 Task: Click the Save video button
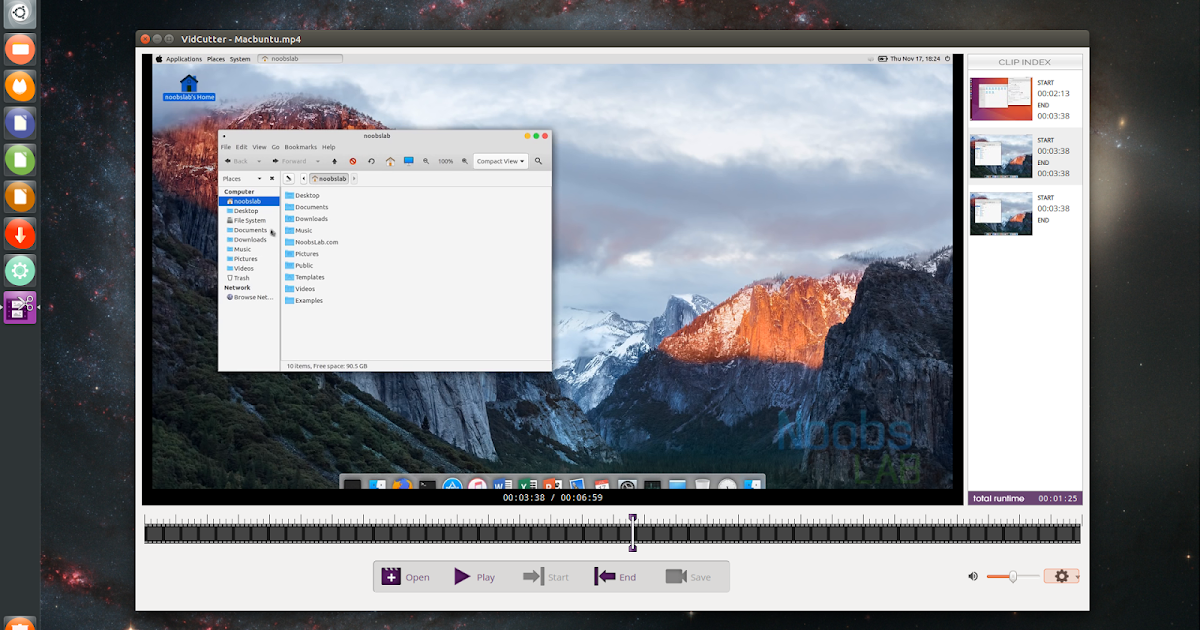point(688,577)
